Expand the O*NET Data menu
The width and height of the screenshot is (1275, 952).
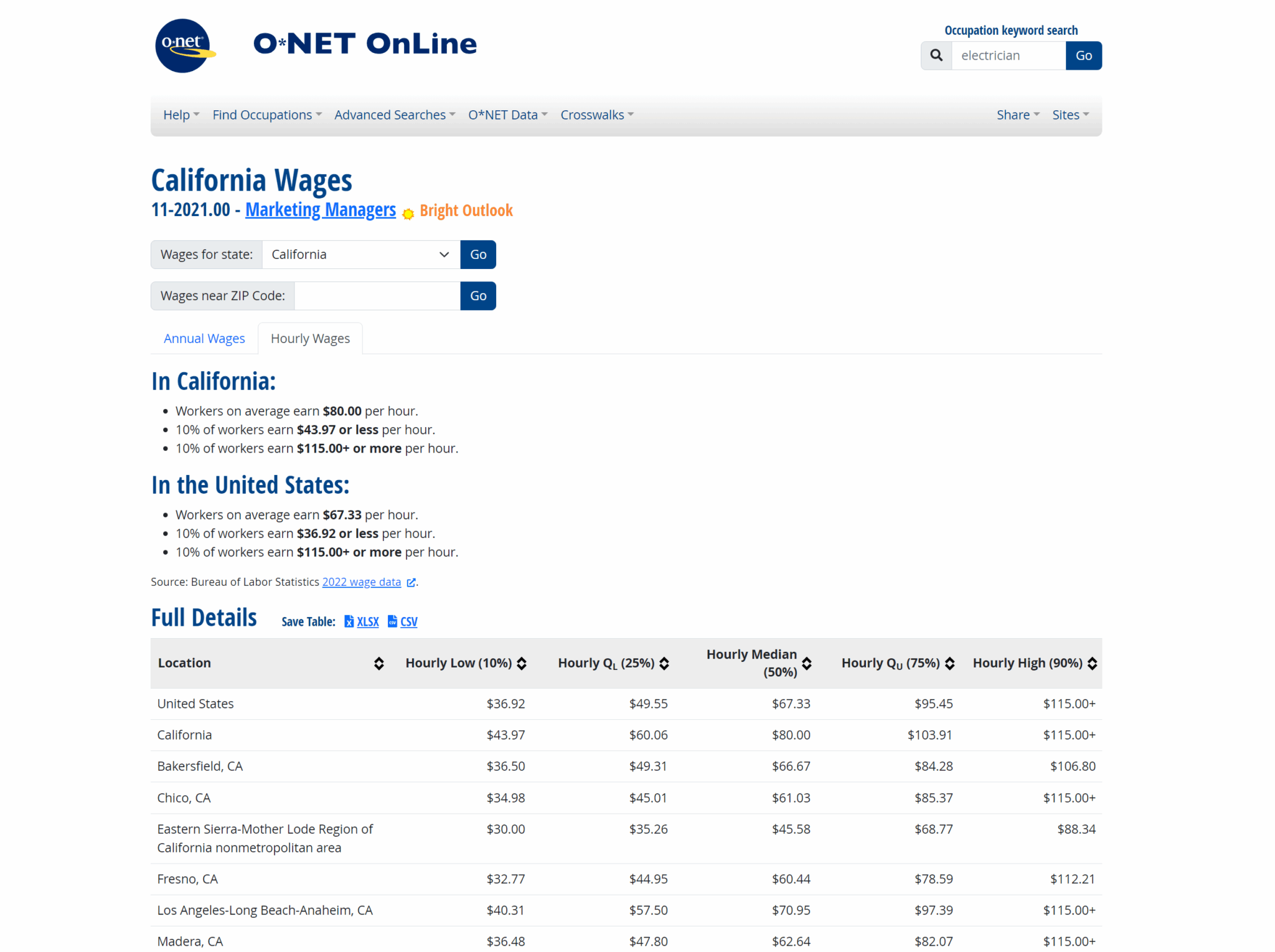pos(507,115)
